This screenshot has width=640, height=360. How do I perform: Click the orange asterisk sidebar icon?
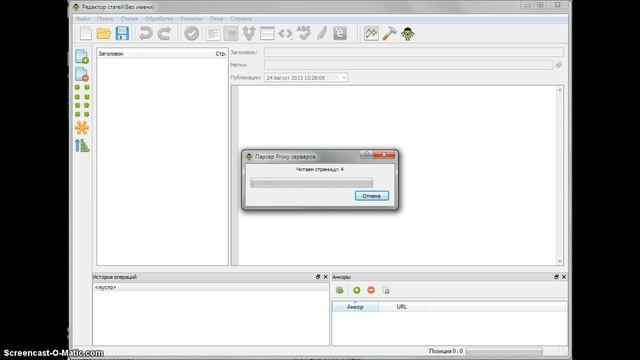[82, 128]
